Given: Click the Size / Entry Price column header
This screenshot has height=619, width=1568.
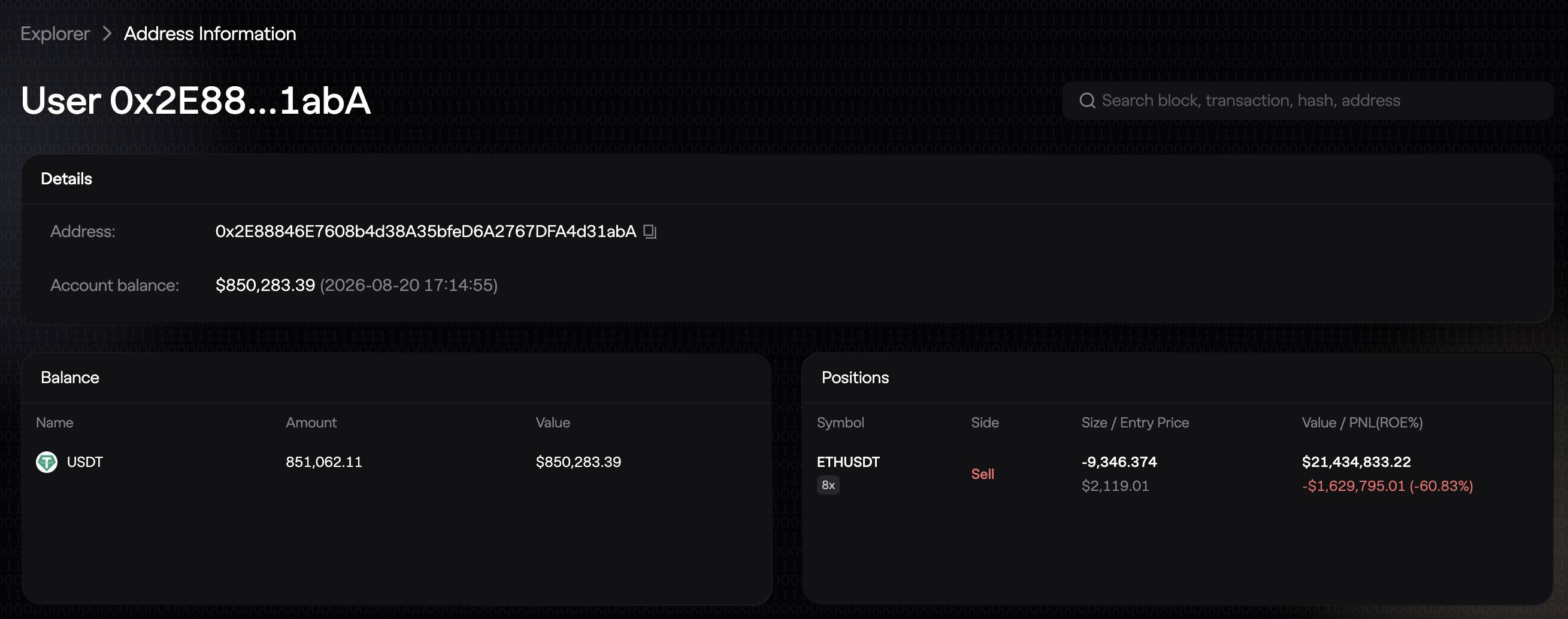Looking at the screenshot, I should [x=1135, y=423].
